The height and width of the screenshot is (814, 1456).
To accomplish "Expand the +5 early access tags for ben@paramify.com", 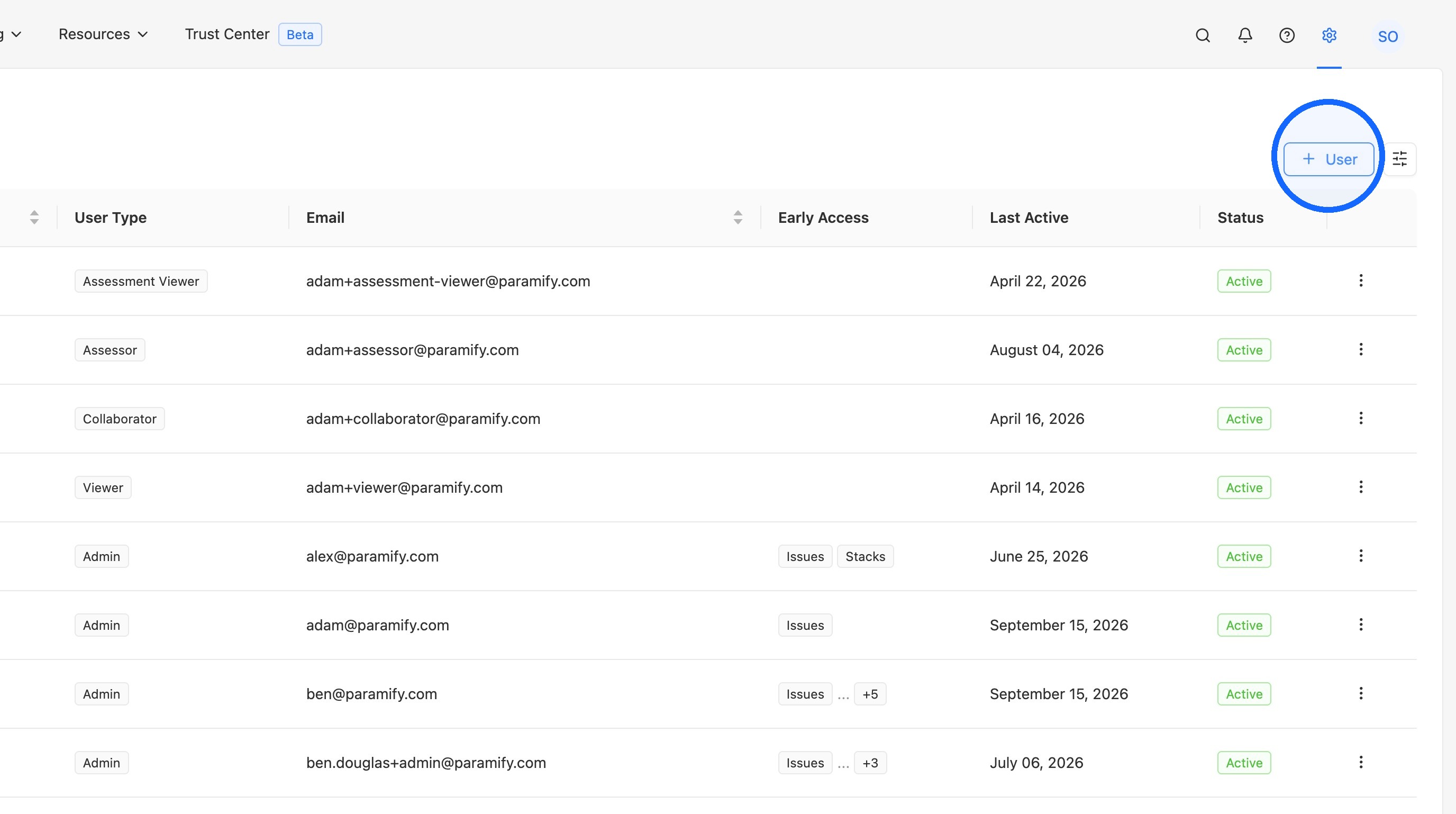I will click(x=870, y=694).
